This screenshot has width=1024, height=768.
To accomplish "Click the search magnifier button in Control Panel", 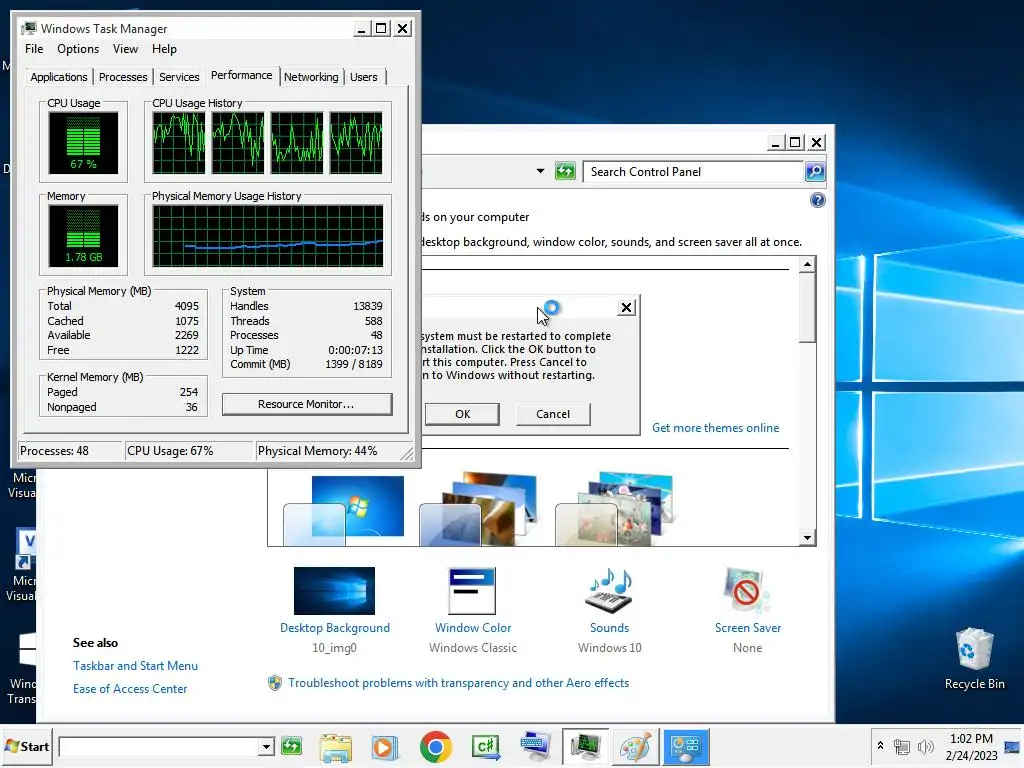I will [815, 172].
